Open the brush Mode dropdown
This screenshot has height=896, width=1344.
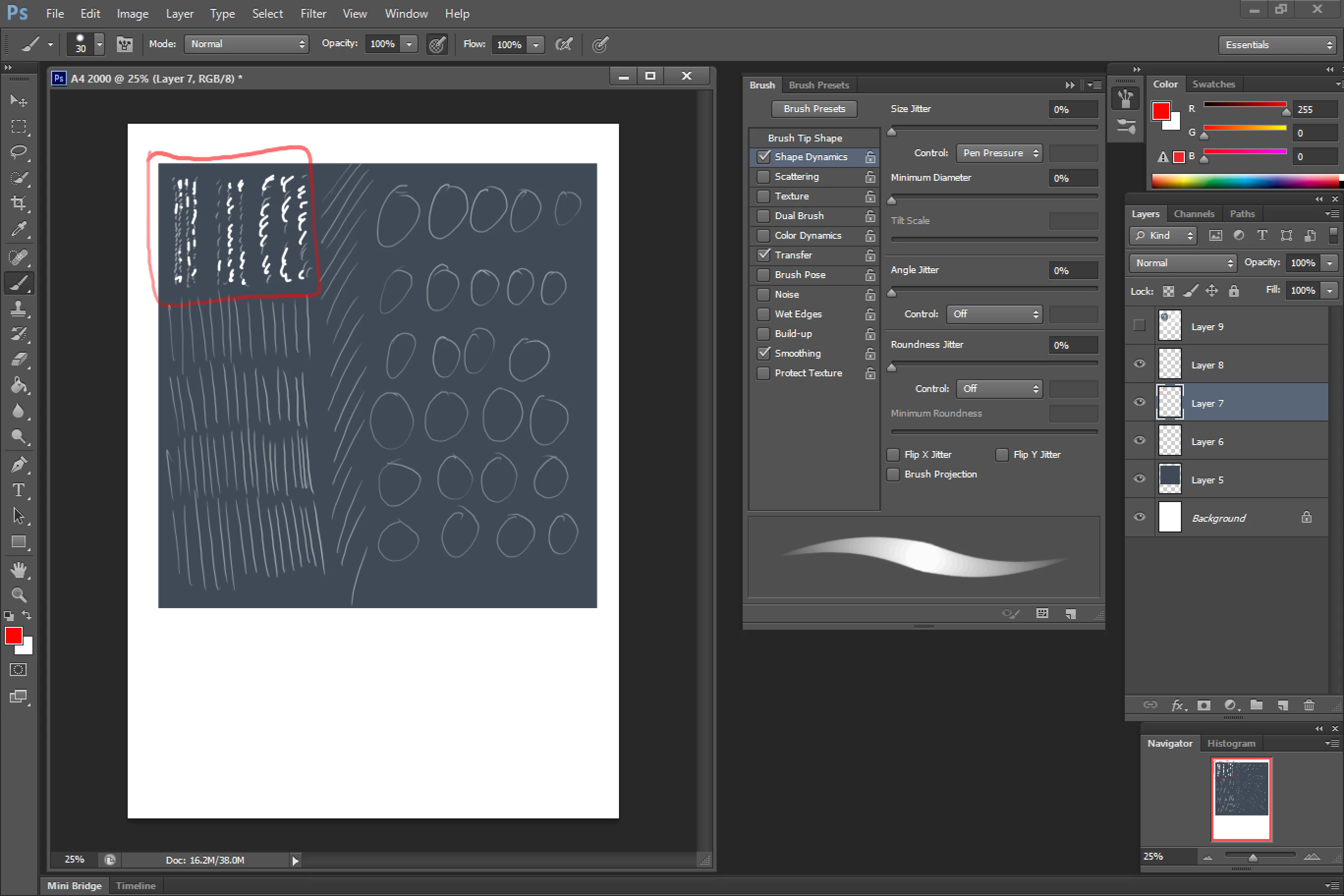(x=246, y=44)
